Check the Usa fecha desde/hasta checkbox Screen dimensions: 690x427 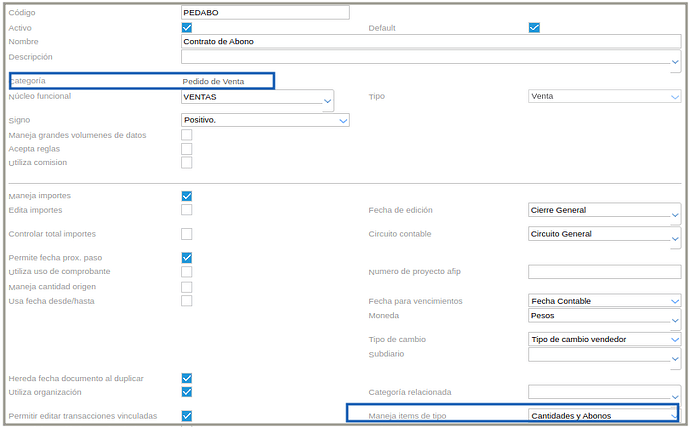coord(187,301)
